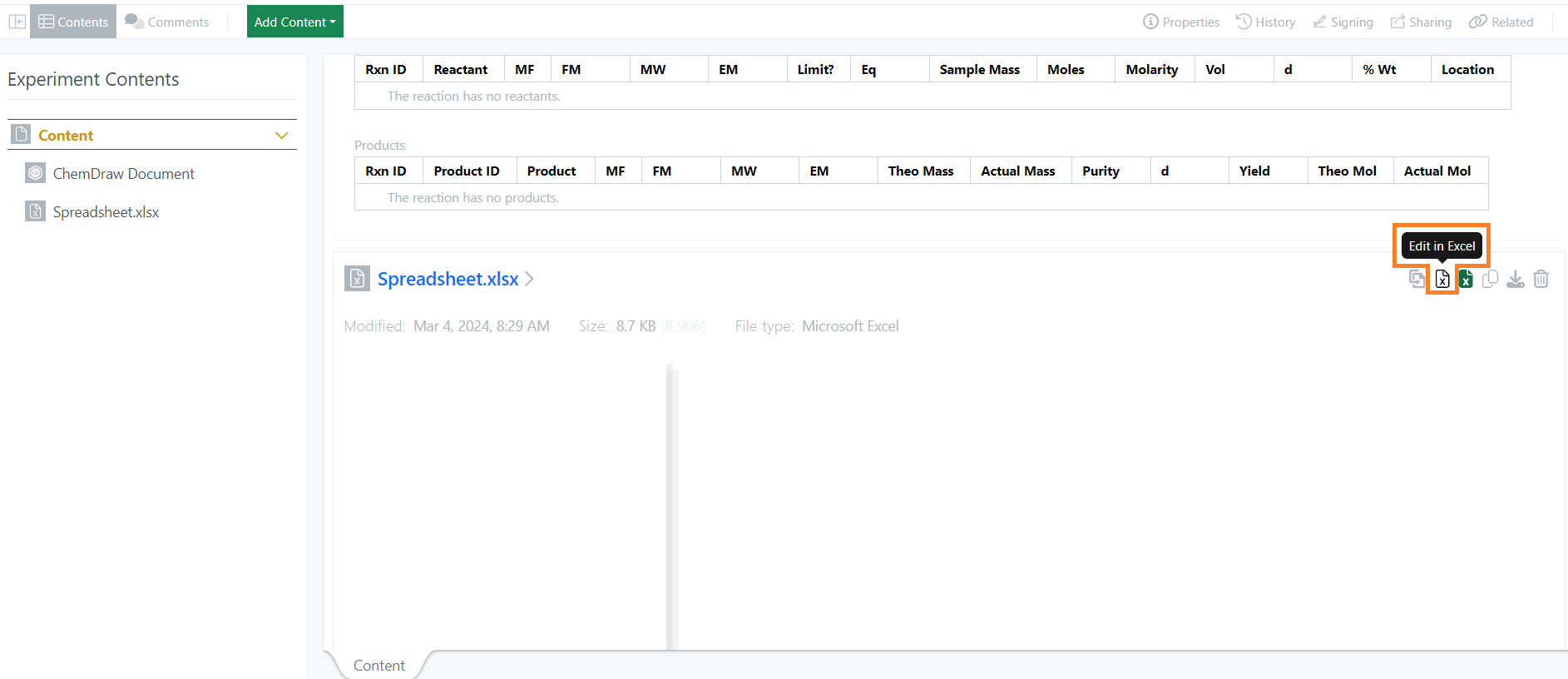
Task: Open the Add Content dropdown
Action: (x=294, y=22)
